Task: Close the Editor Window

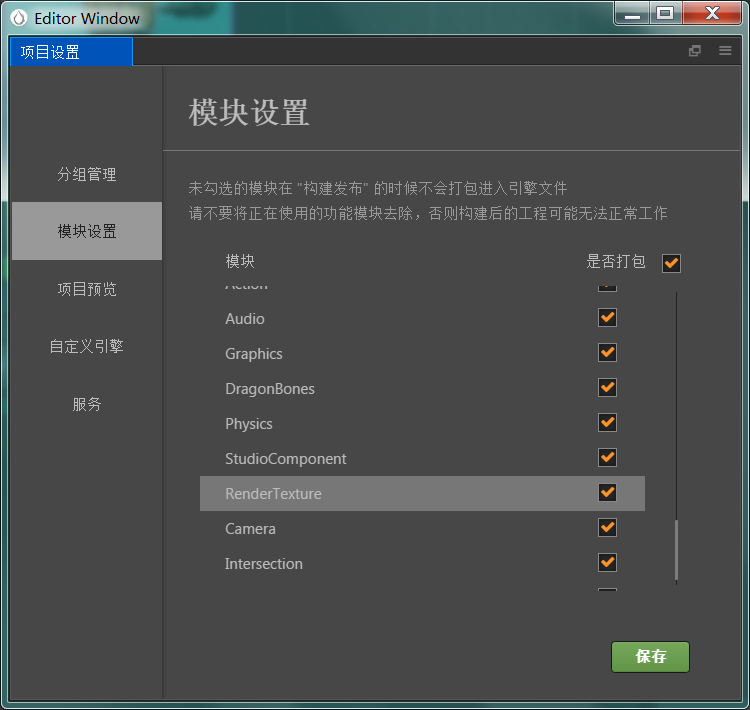Action: click(x=712, y=13)
